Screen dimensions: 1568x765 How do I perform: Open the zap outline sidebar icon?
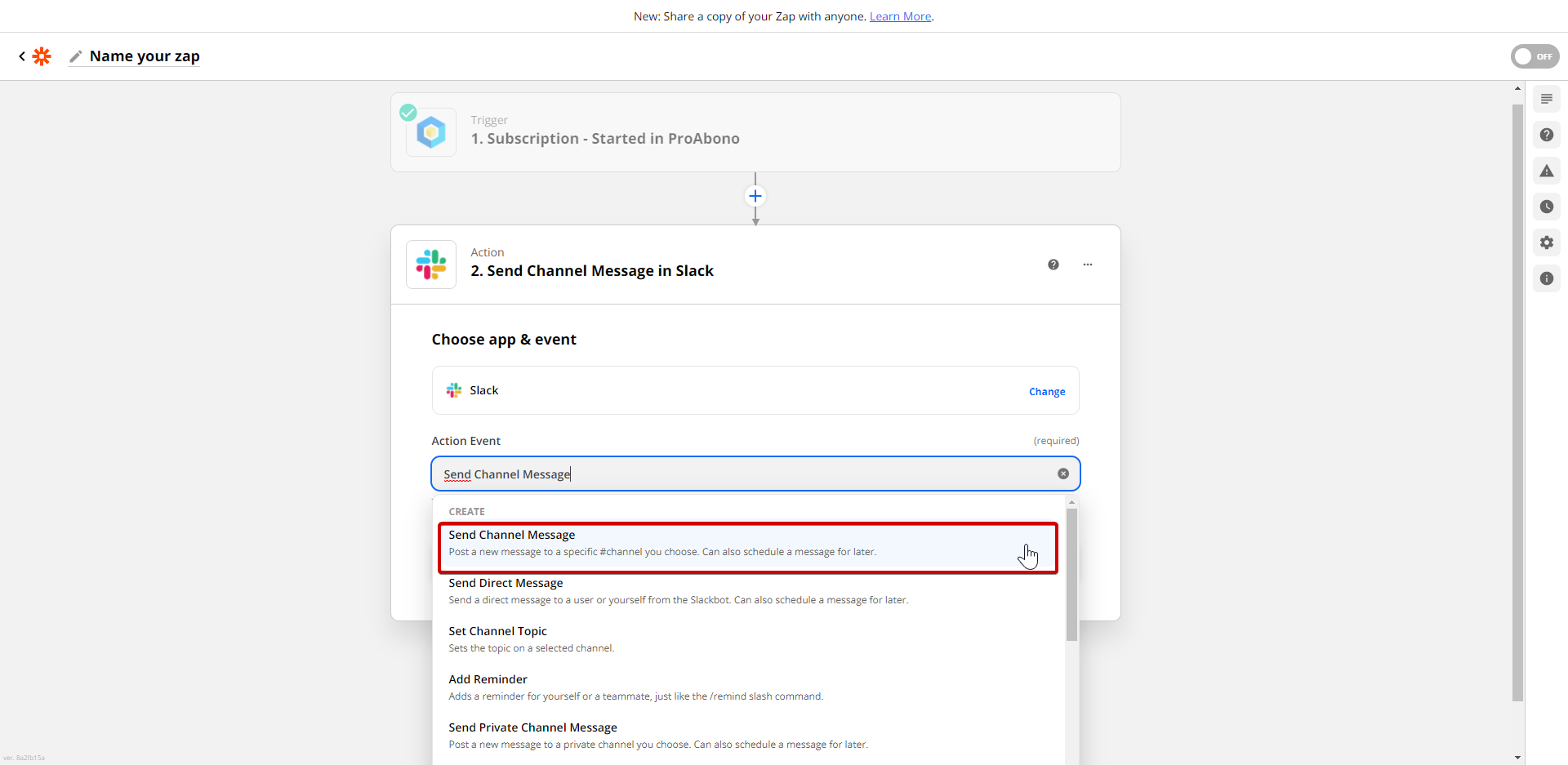1546,99
